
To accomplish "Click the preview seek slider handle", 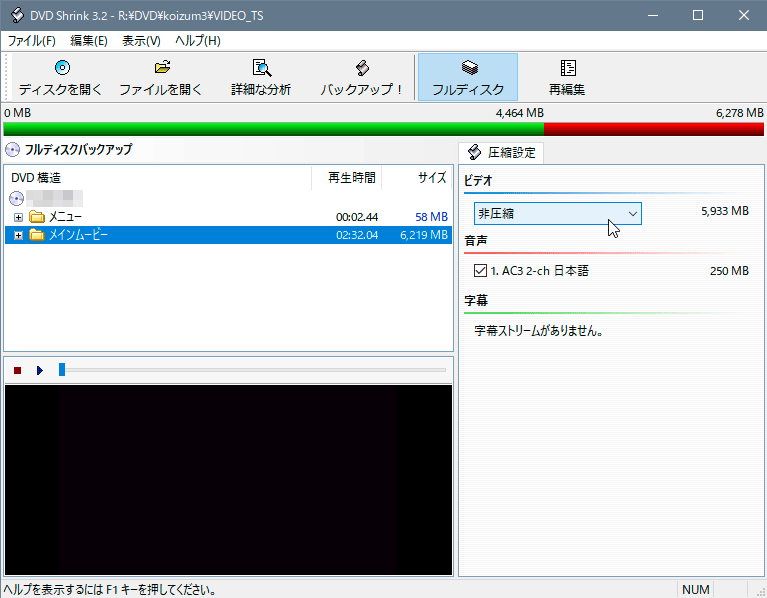I will pyautogui.click(x=62, y=370).
